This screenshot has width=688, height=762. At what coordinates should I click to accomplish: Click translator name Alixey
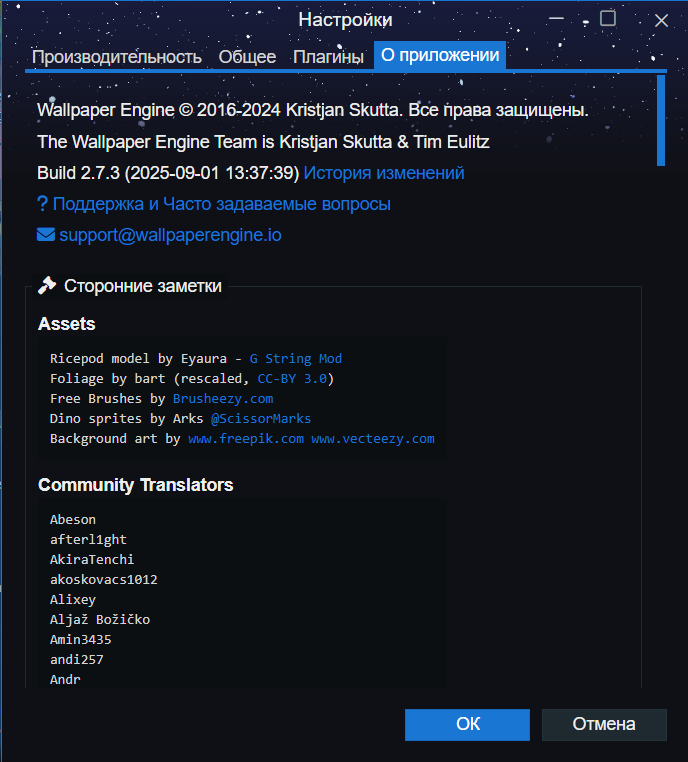pyautogui.click(x=73, y=600)
